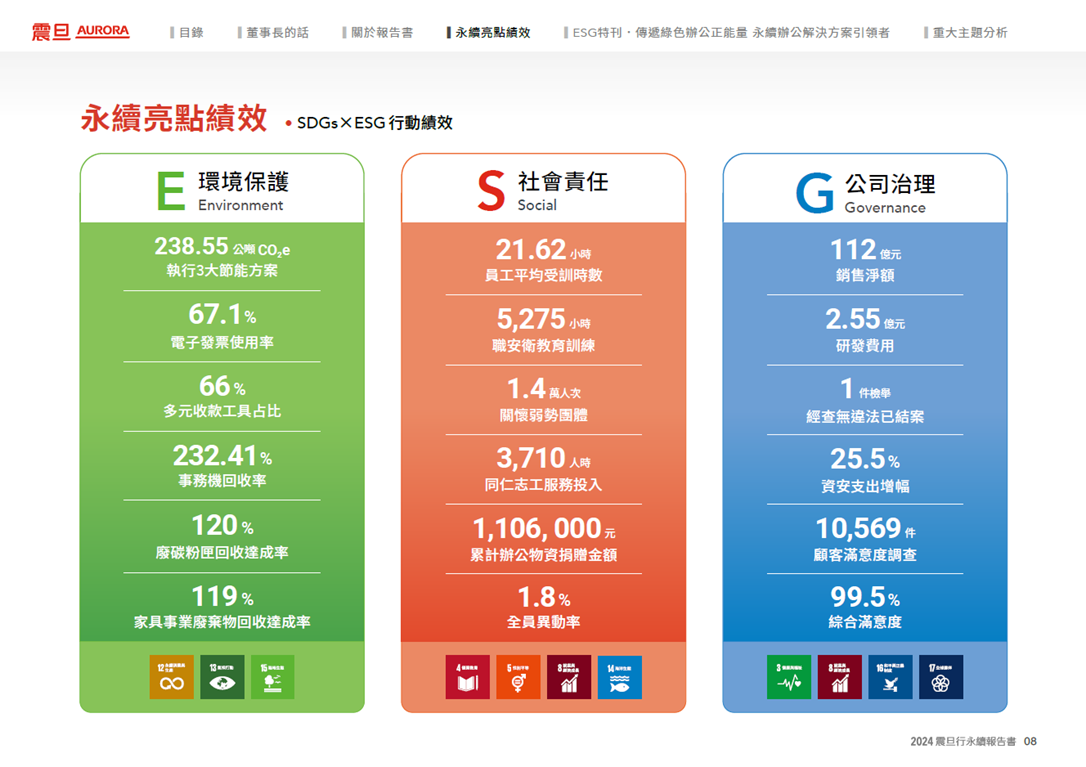Click the 累計辦公物資捐贈金額 label
The width and height of the screenshot is (1086, 767).
(543, 554)
